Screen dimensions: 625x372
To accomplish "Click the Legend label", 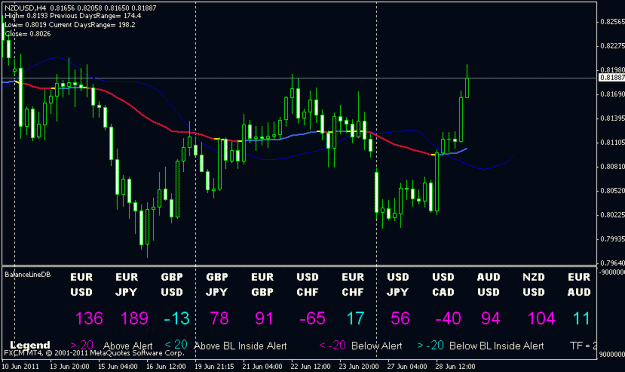I will click(30, 345).
